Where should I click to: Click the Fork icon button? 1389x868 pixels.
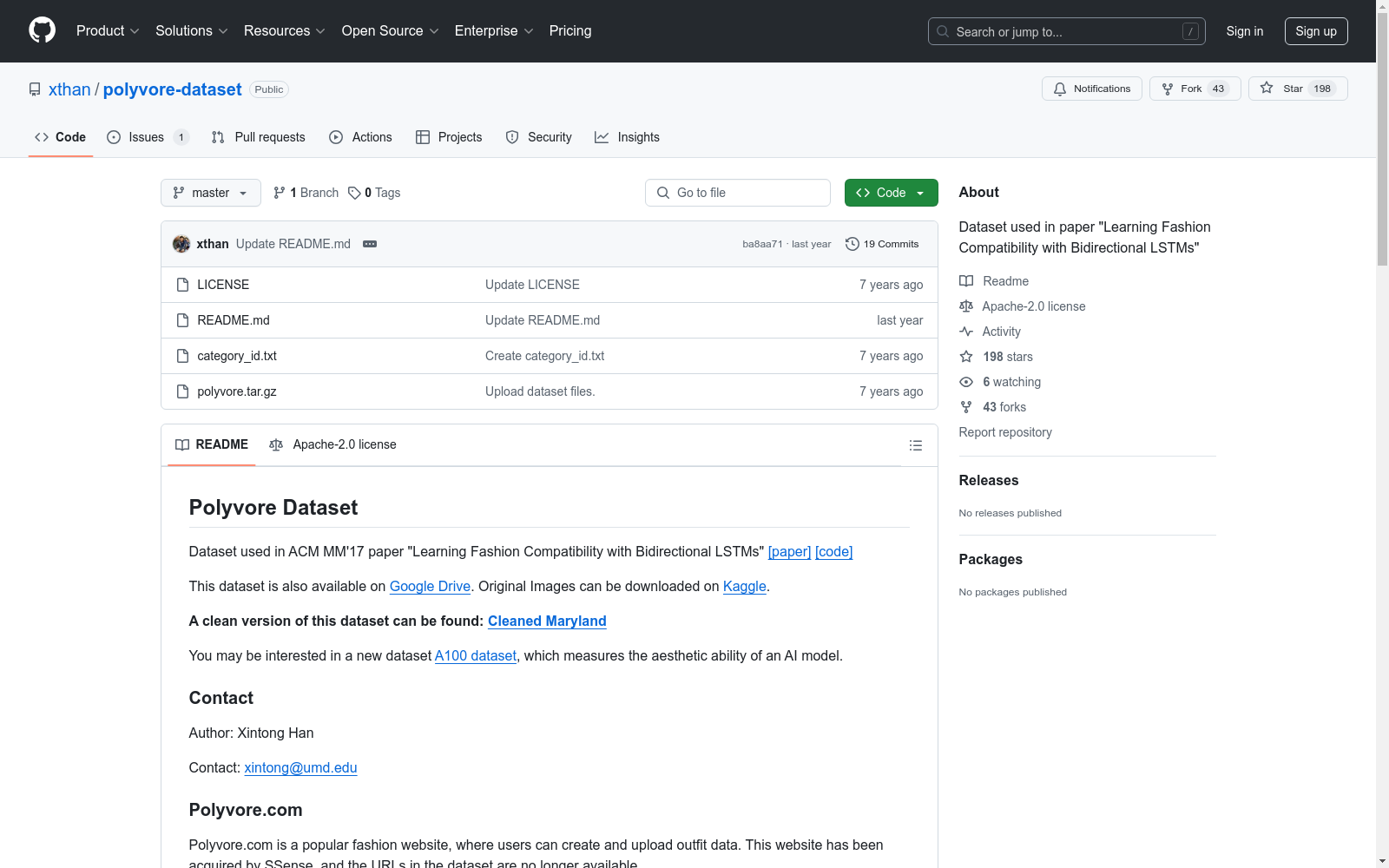coord(1168,89)
